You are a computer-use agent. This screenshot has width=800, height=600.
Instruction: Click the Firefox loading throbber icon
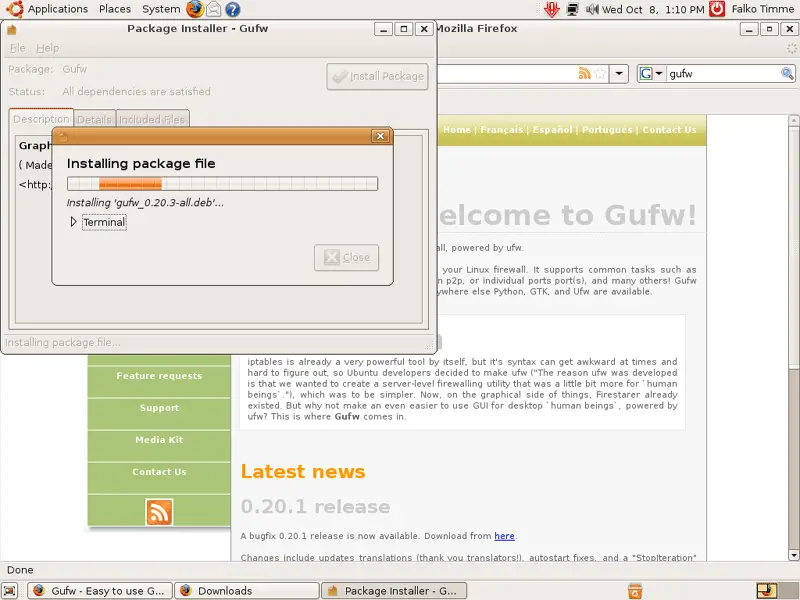(x=791, y=48)
